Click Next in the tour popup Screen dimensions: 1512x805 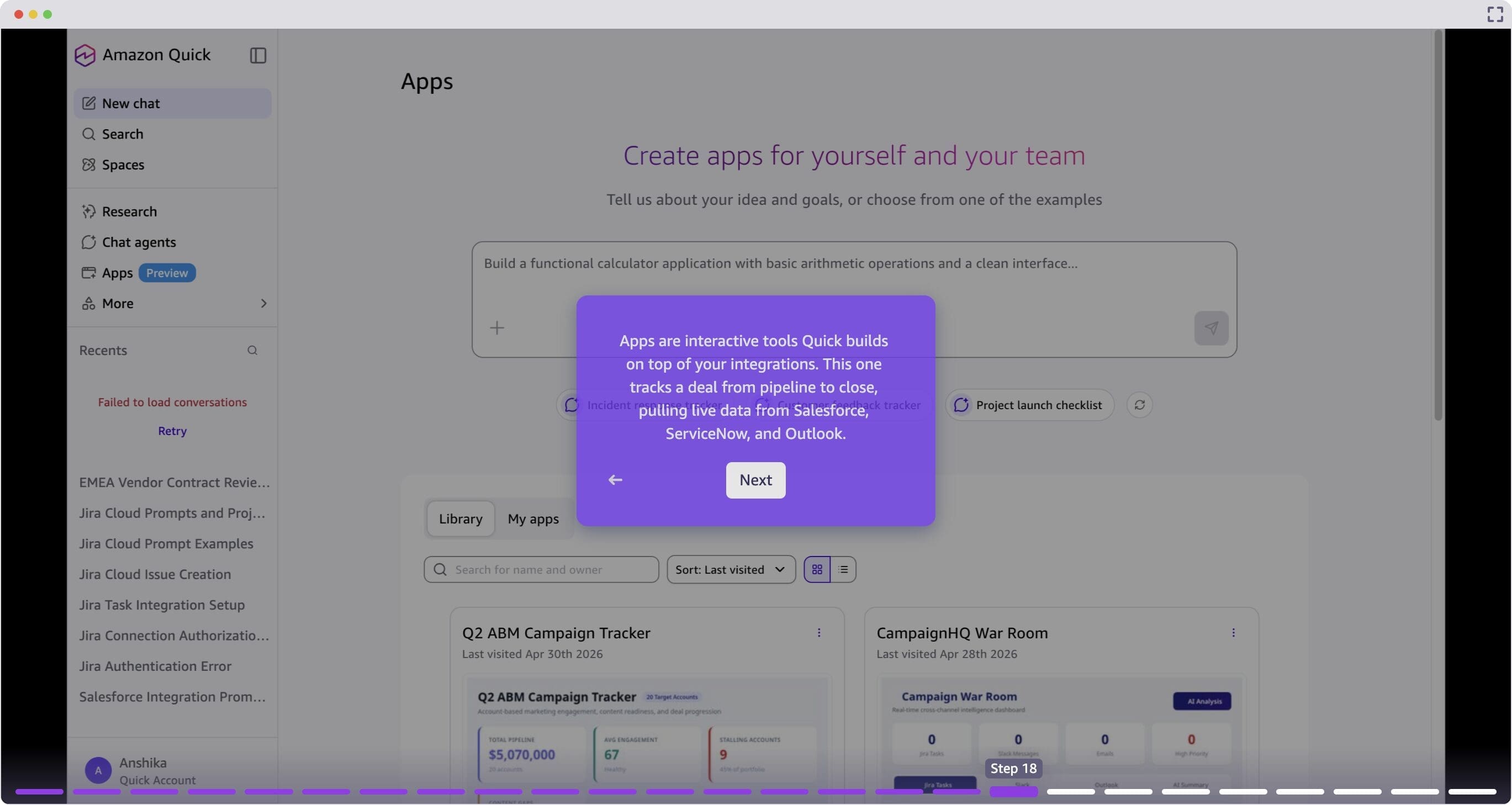[755, 480]
